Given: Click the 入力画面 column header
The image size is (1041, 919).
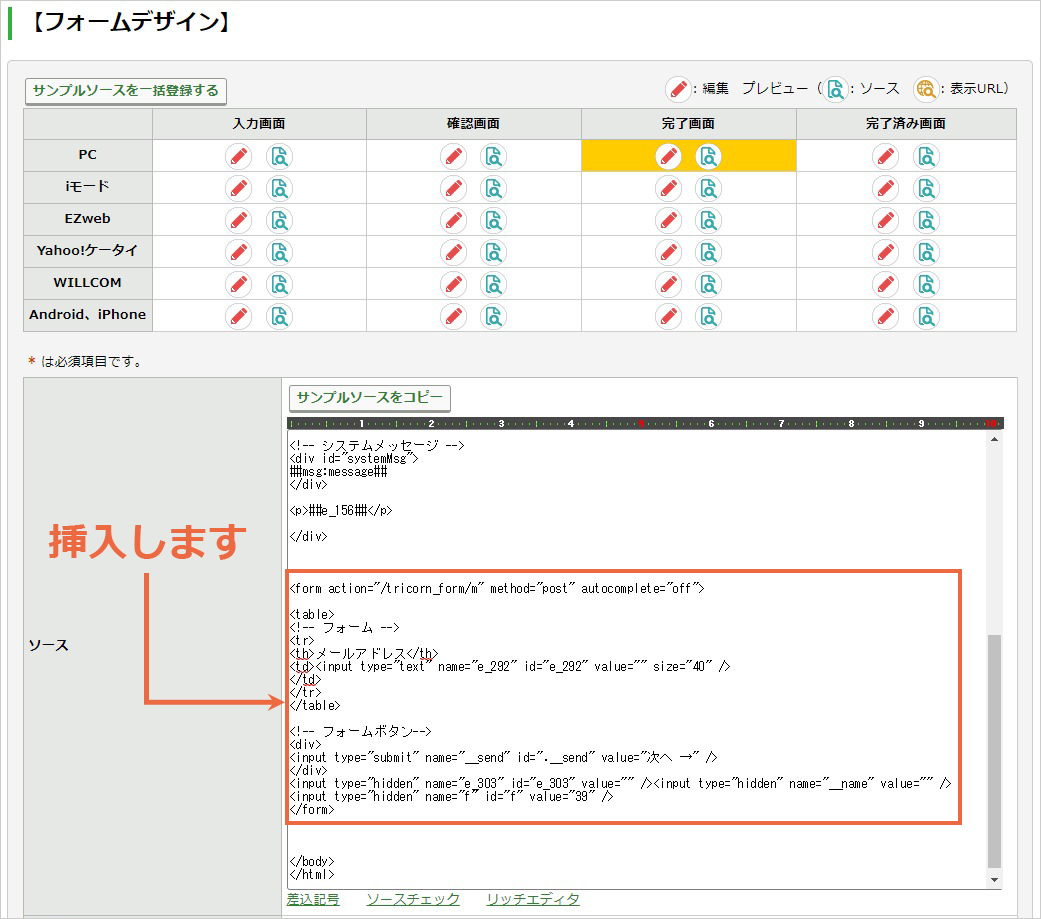Looking at the screenshot, I should point(259,124).
